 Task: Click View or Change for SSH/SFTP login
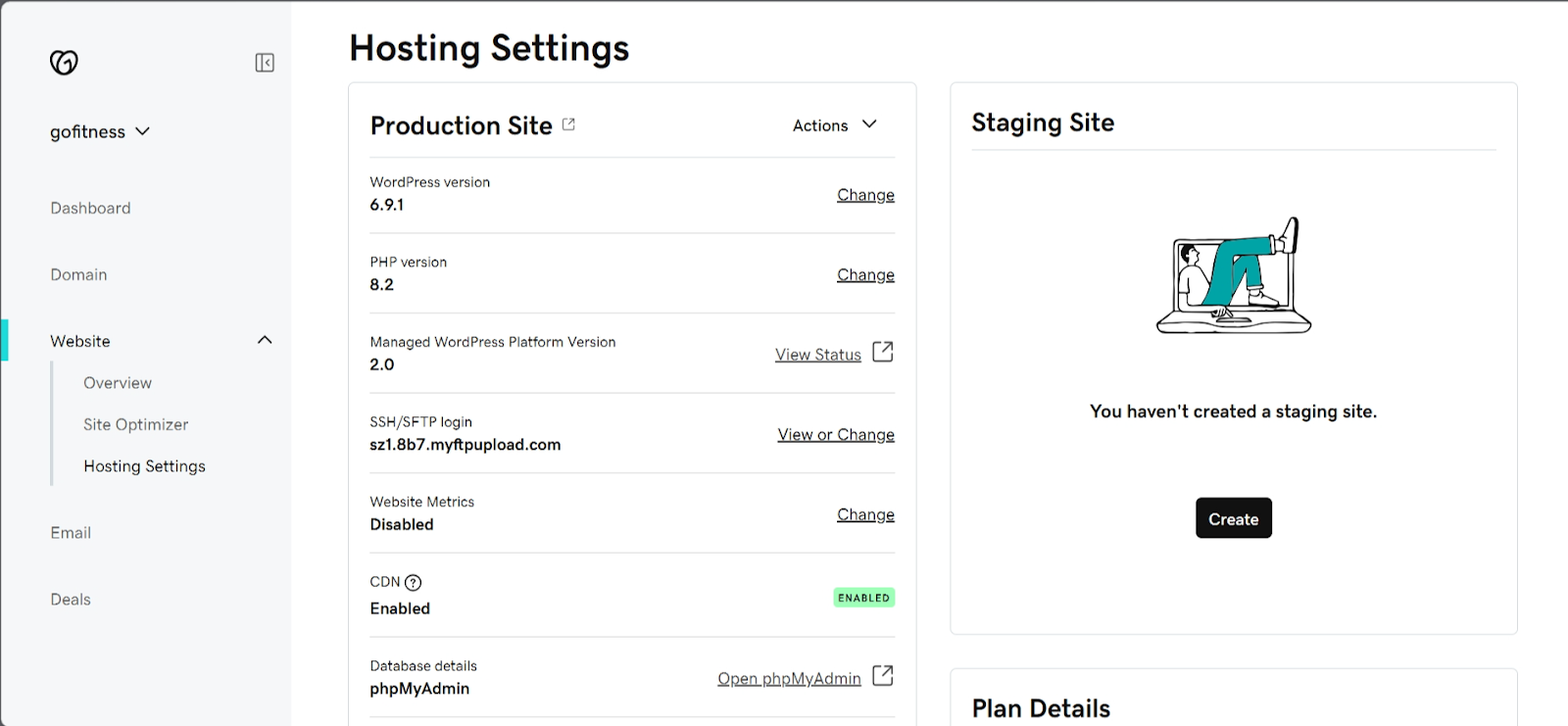pyautogui.click(x=836, y=435)
